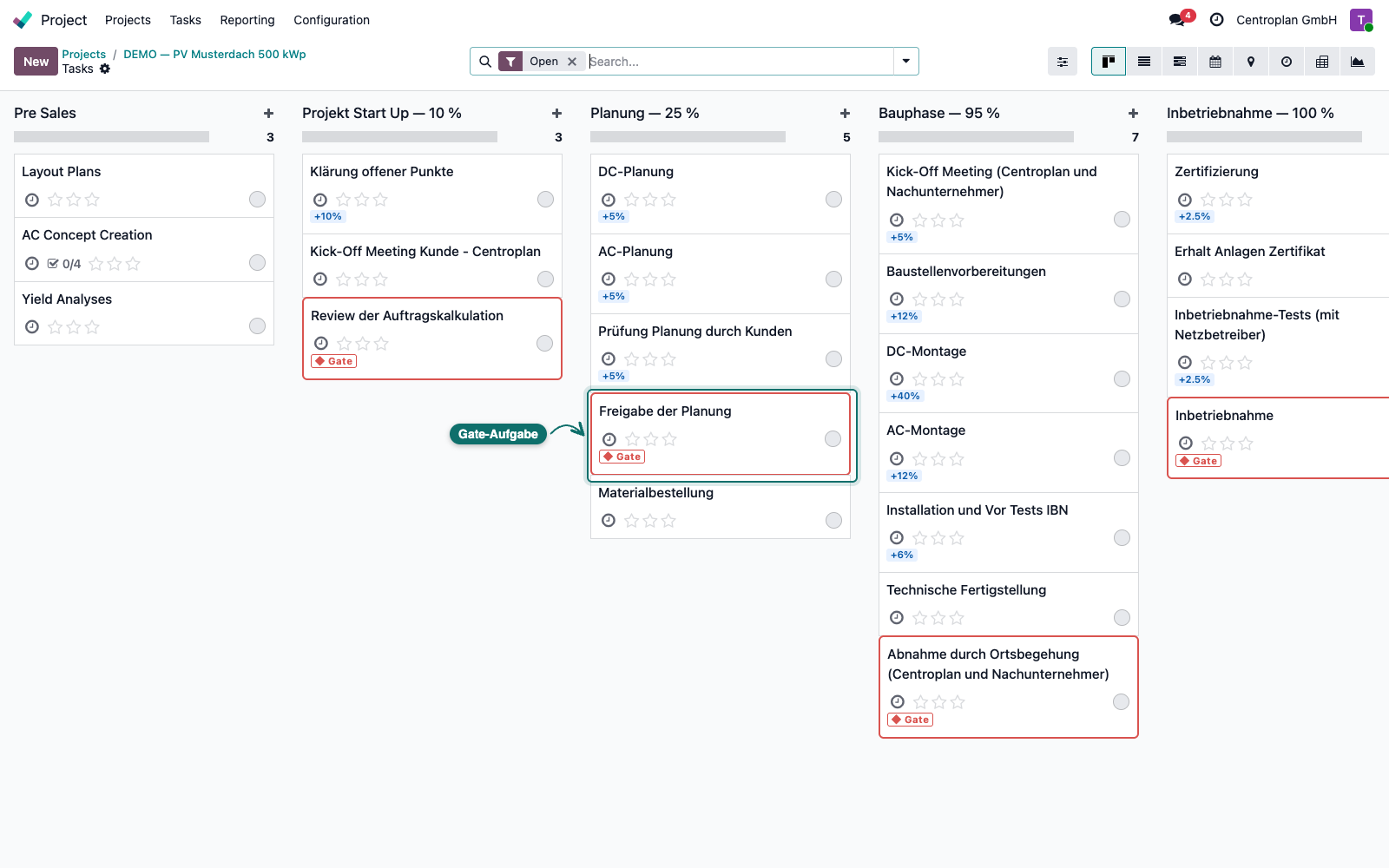Viewport: 1389px width, 868px height.
Task: Toggle state circle on Yield Analyses card
Action: [x=258, y=326]
